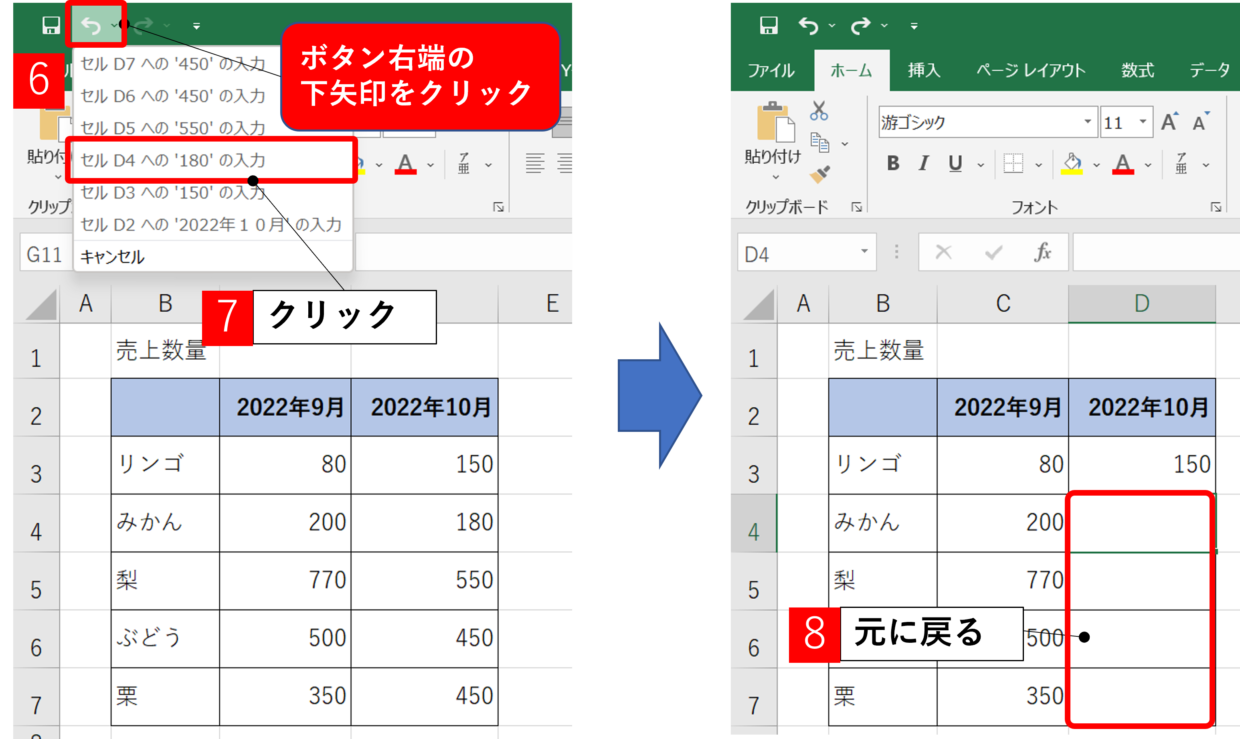Open the font size 11 dropdown

[x=1142, y=123]
